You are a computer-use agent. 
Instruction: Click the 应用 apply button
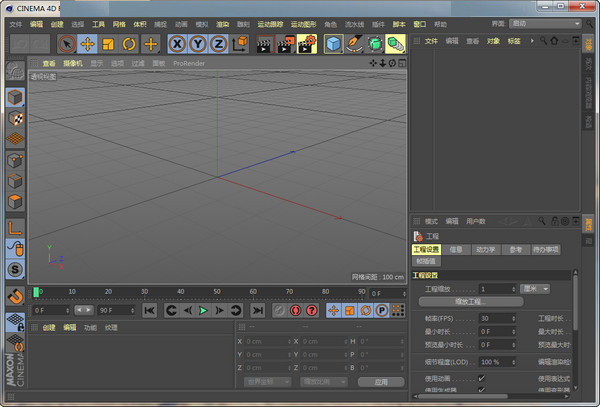[381, 381]
